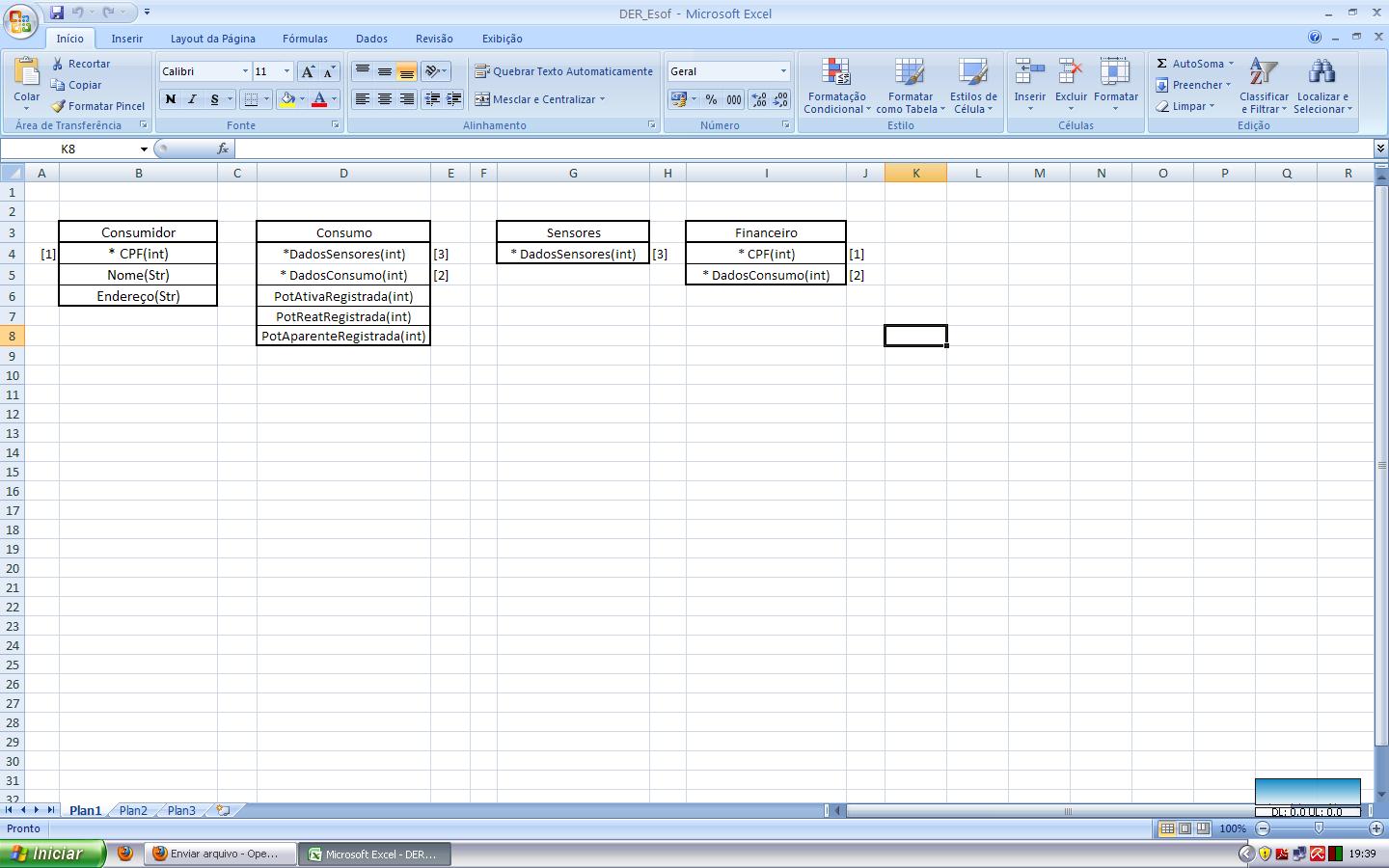The image size is (1389, 868).
Task: Click the Classificar e Filtrar icon
Action: pyautogui.click(x=1263, y=72)
